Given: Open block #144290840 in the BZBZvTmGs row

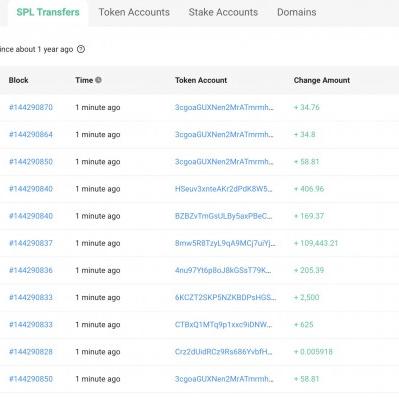Looking at the screenshot, I should click(31, 216).
